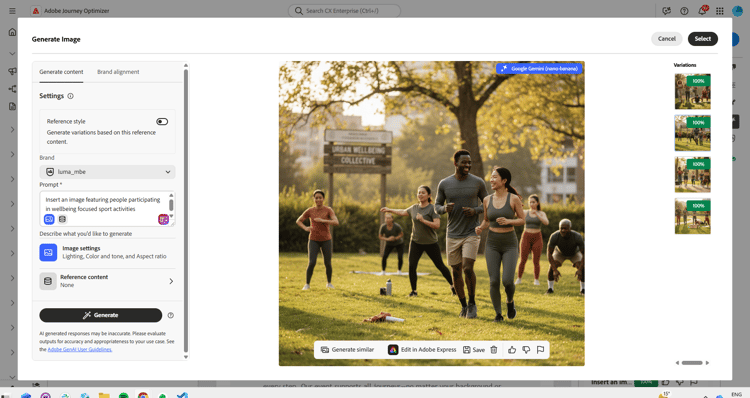Screen dimensions: 750x398
Task: Select the Generate content tab
Action: pyautogui.click(x=61, y=72)
